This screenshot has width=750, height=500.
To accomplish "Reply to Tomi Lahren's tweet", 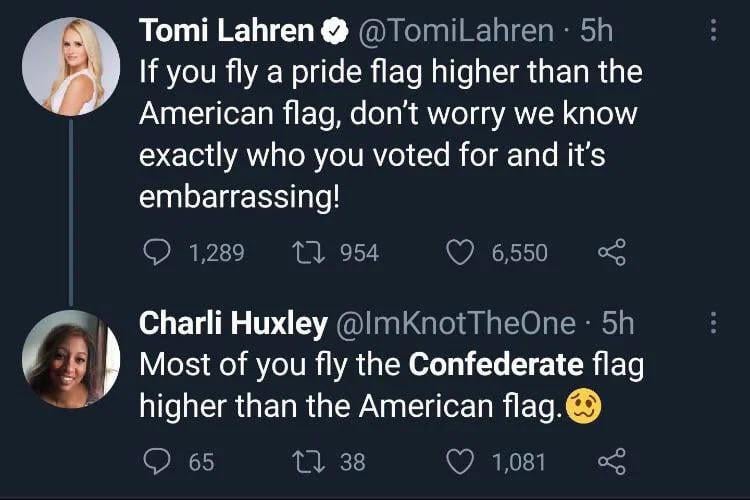I will (155, 253).
